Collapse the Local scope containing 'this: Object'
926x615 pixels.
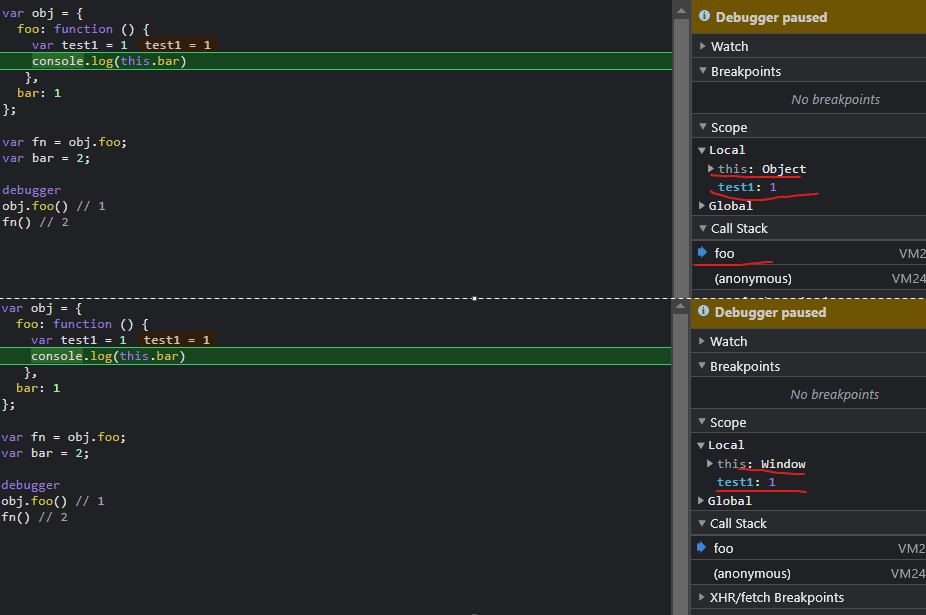[702, 150]
